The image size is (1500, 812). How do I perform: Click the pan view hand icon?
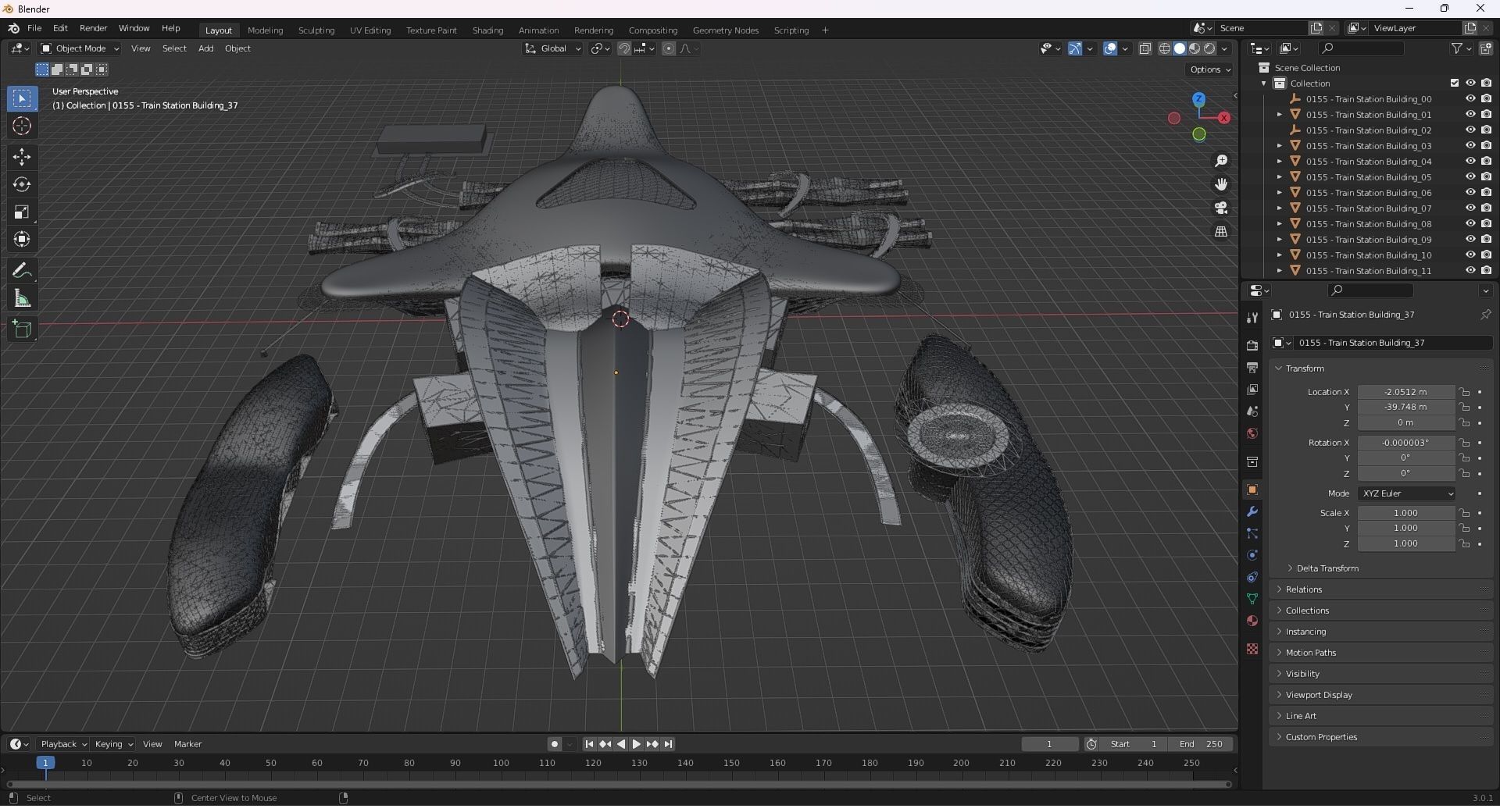tap(1221, 184)
